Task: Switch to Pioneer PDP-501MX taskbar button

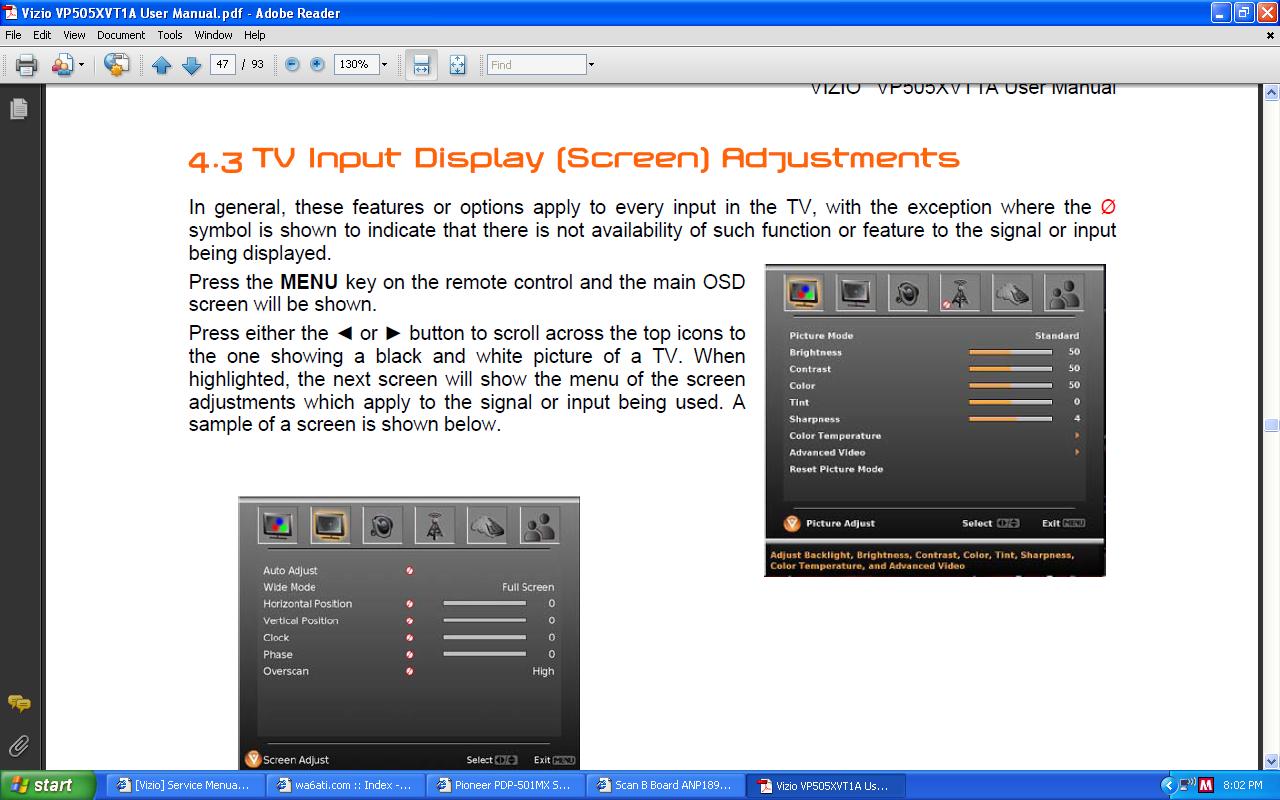Action: point(506,785)
